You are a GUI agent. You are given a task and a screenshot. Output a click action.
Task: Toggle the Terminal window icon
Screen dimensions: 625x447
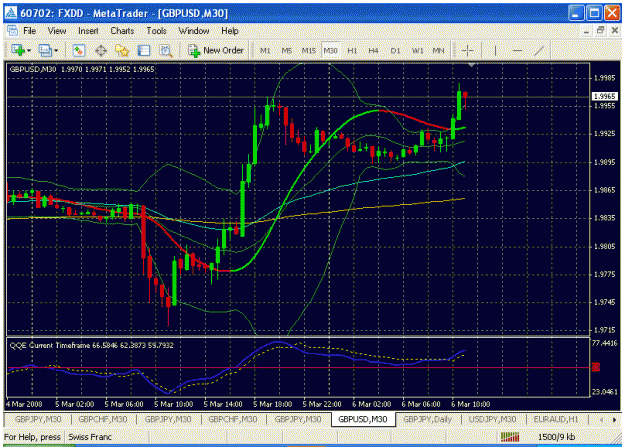click(x=143, y=51)
